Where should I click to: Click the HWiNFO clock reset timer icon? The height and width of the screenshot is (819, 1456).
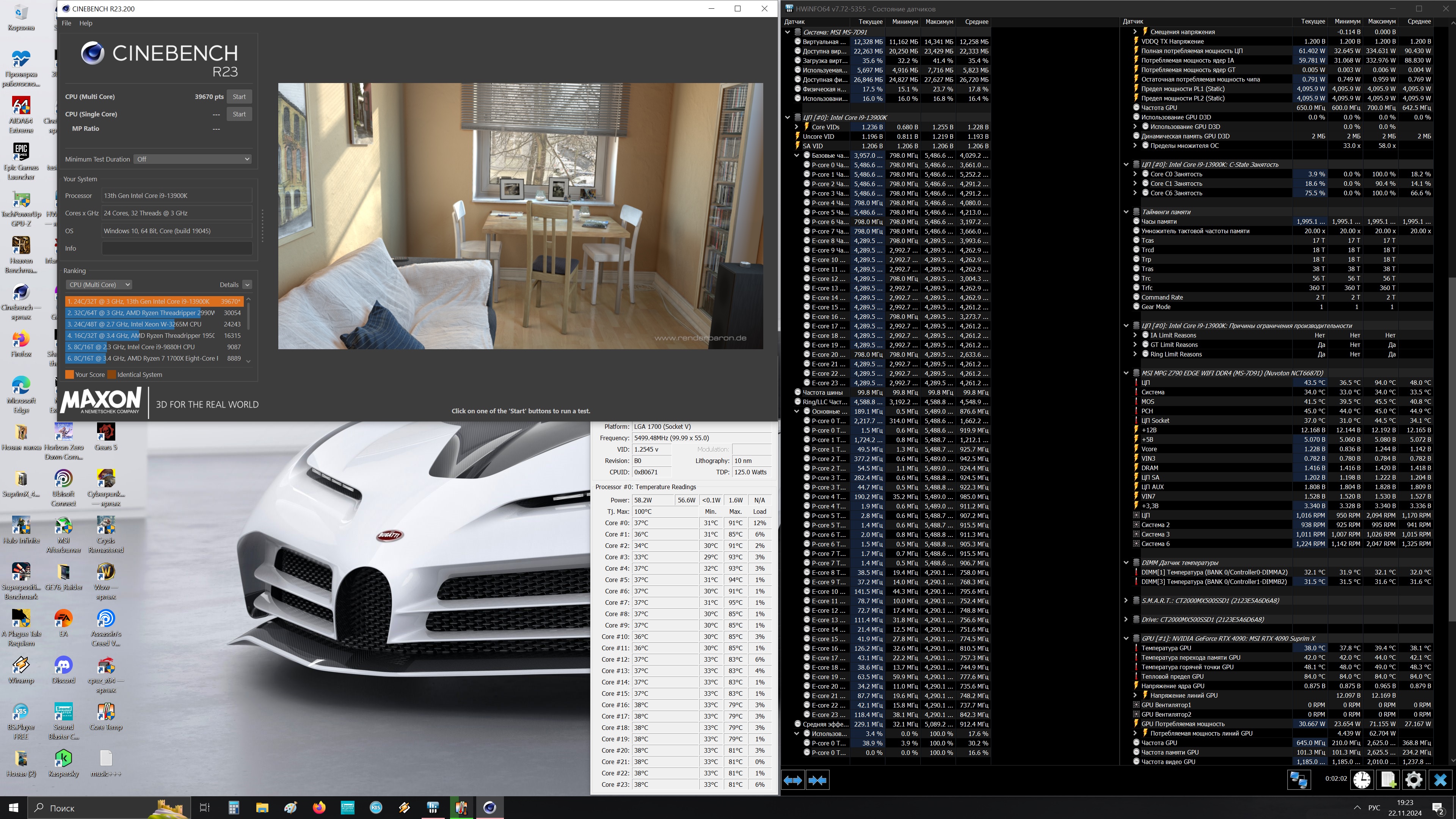tap(1362, 780)
